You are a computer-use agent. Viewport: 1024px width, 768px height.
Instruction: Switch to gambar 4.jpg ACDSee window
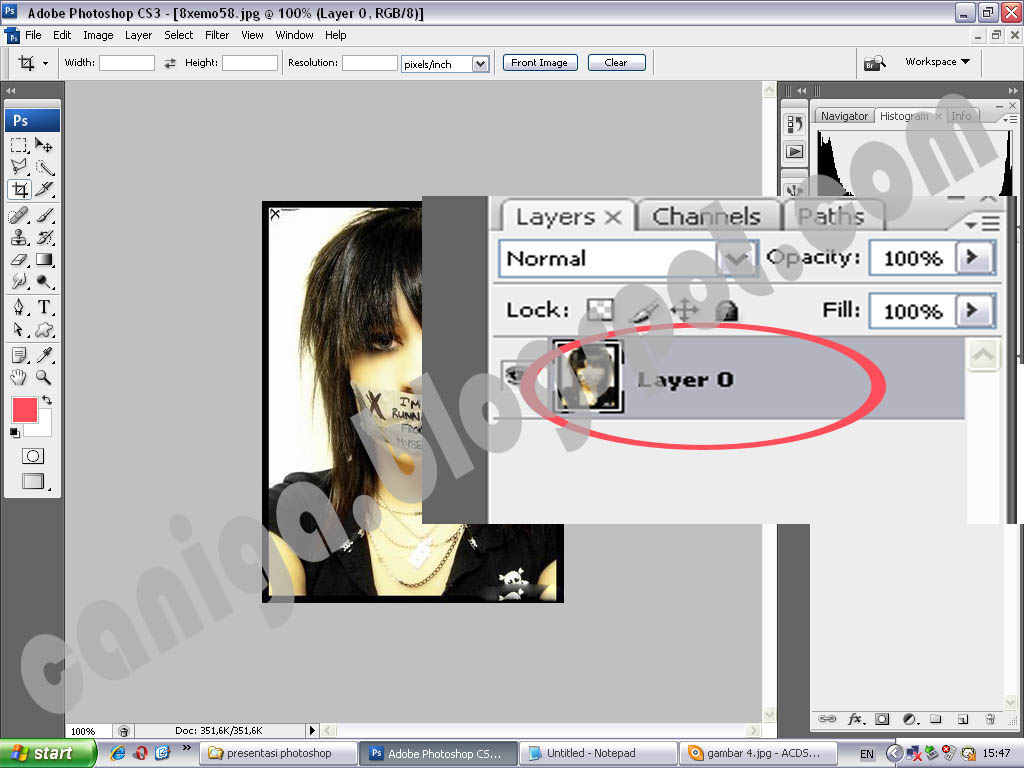pyautogui.click(x=758, y=753)
